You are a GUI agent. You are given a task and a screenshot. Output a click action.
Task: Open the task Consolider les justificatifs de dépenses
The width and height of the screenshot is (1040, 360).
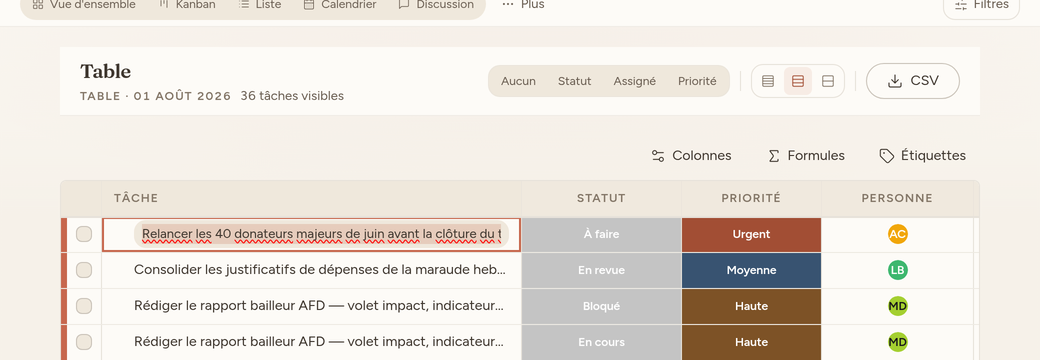coord(320,270)
